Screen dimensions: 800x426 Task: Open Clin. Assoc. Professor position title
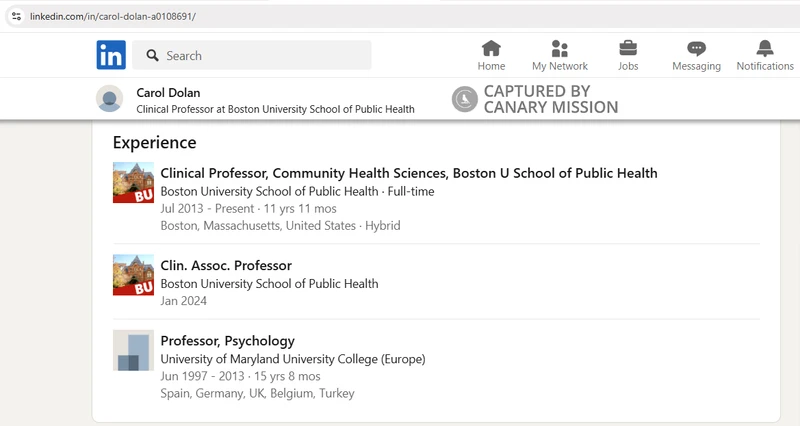[x=226, y=265]
